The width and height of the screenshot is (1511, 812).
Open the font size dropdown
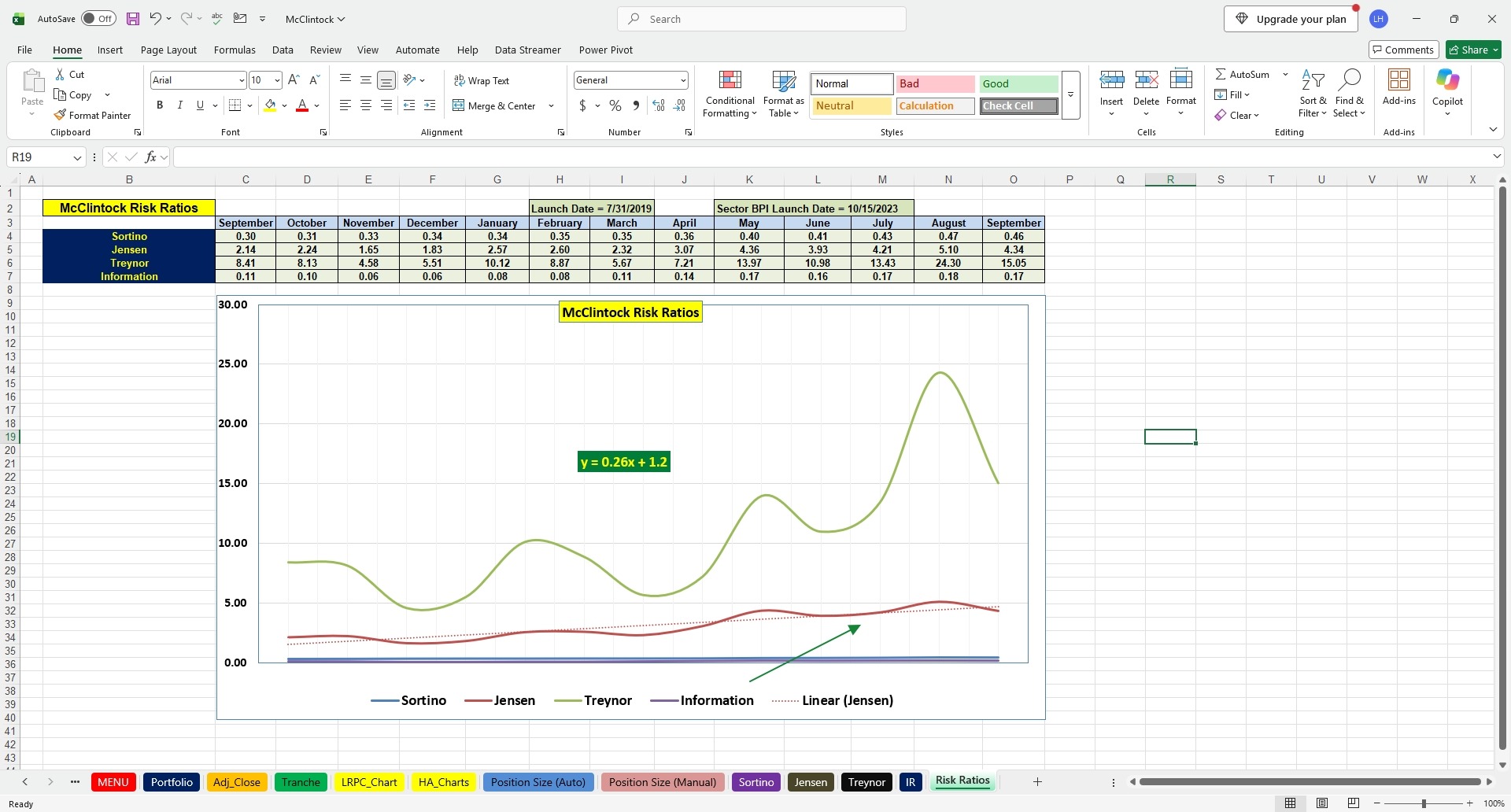click(x=277, y=80)
